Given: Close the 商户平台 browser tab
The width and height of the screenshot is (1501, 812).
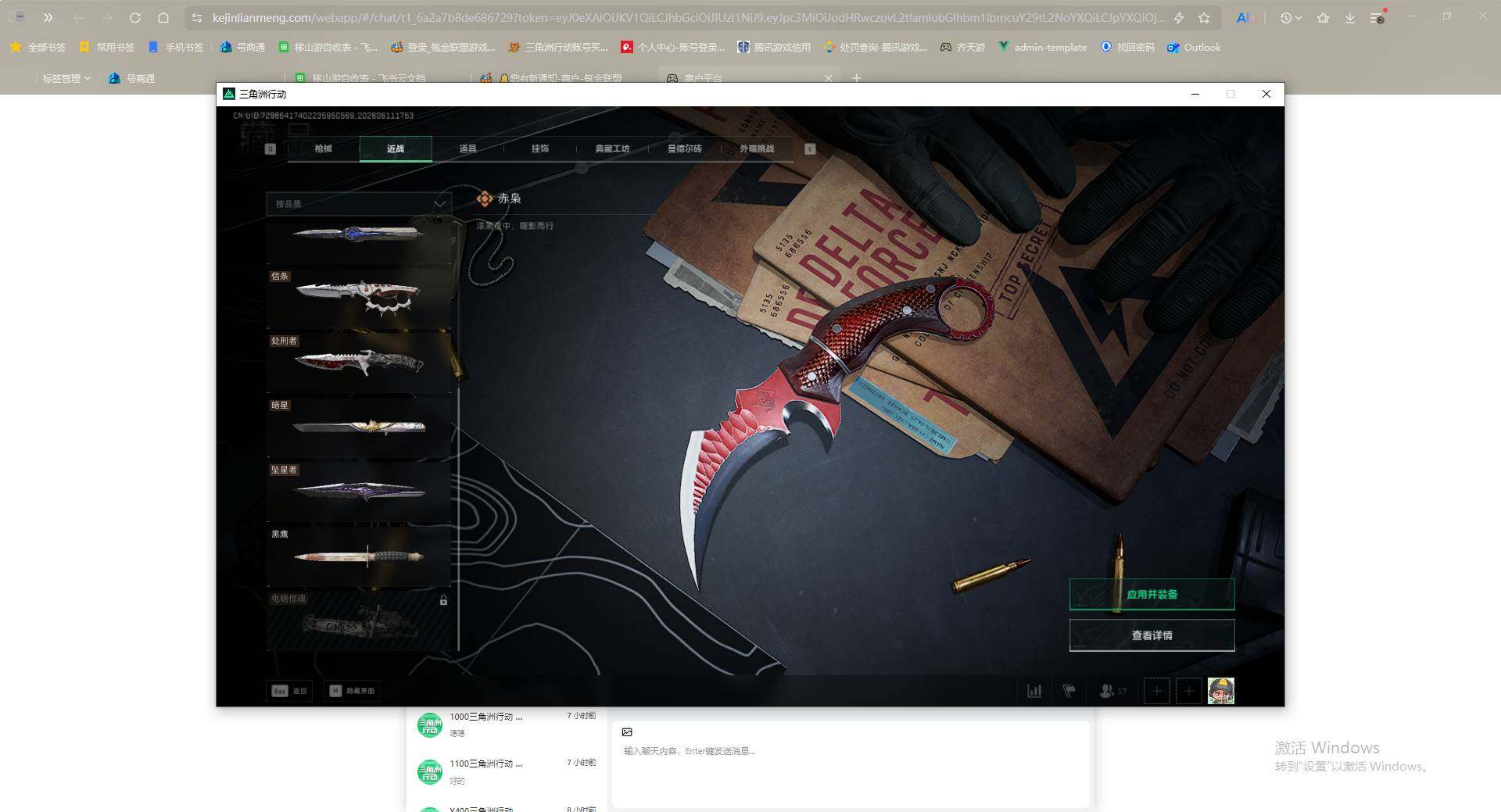Looking at the screenshot, I should point(829,78).
